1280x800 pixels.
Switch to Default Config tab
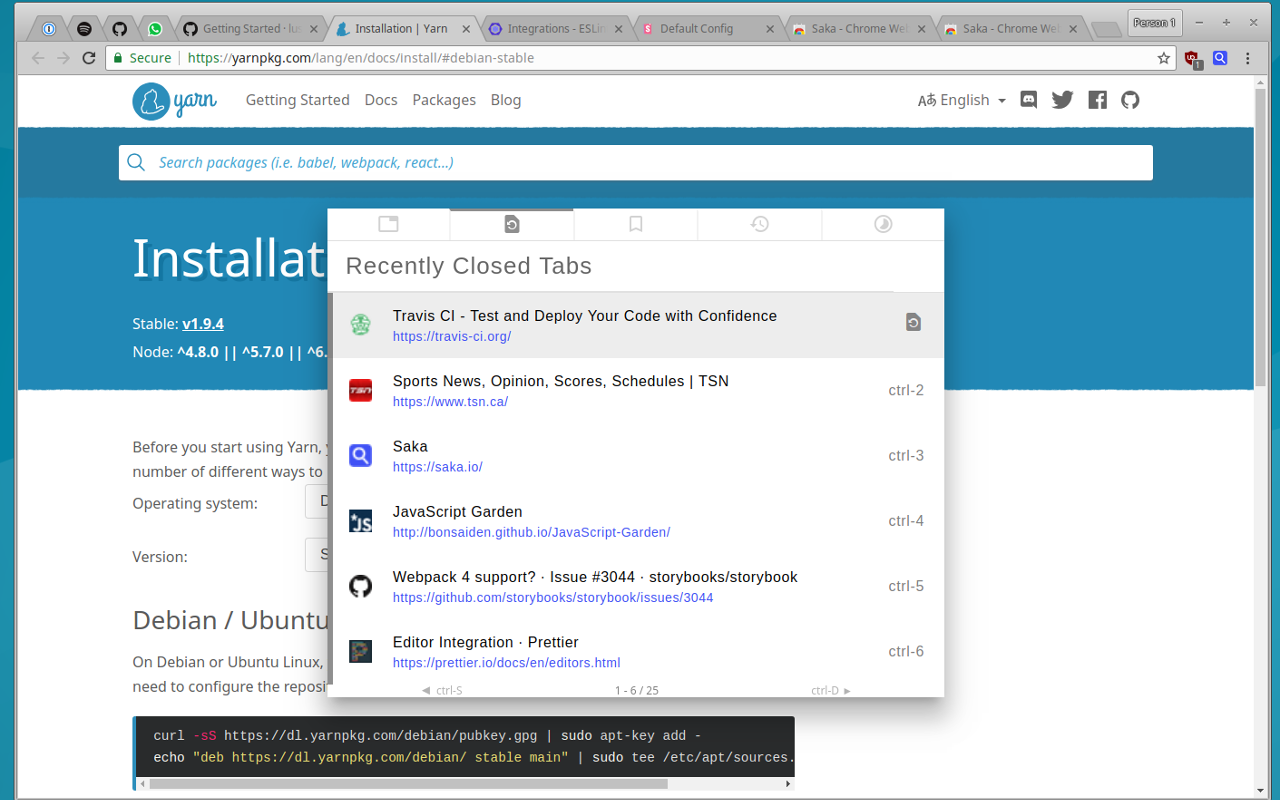point(708,29)
